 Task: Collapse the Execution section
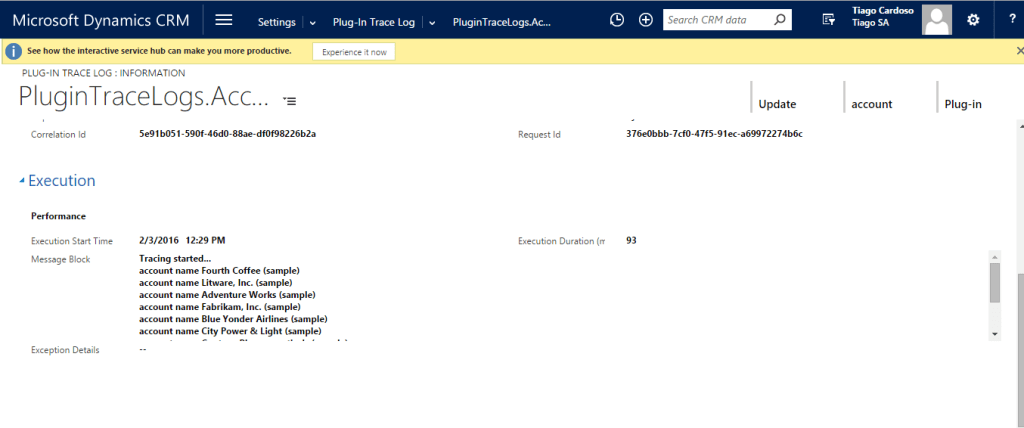point(22,181)
